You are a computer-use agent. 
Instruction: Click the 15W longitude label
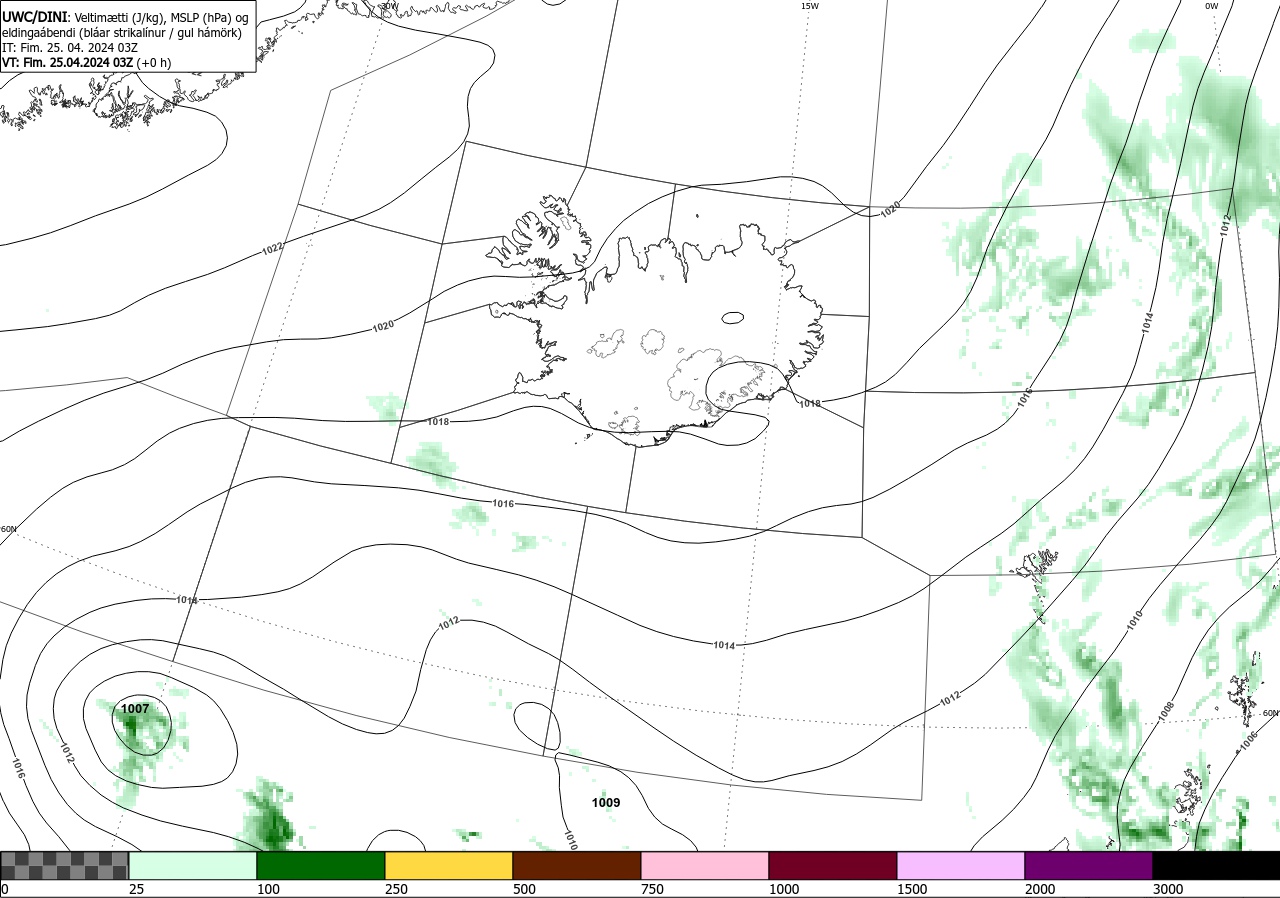click(x=810, y=6)
